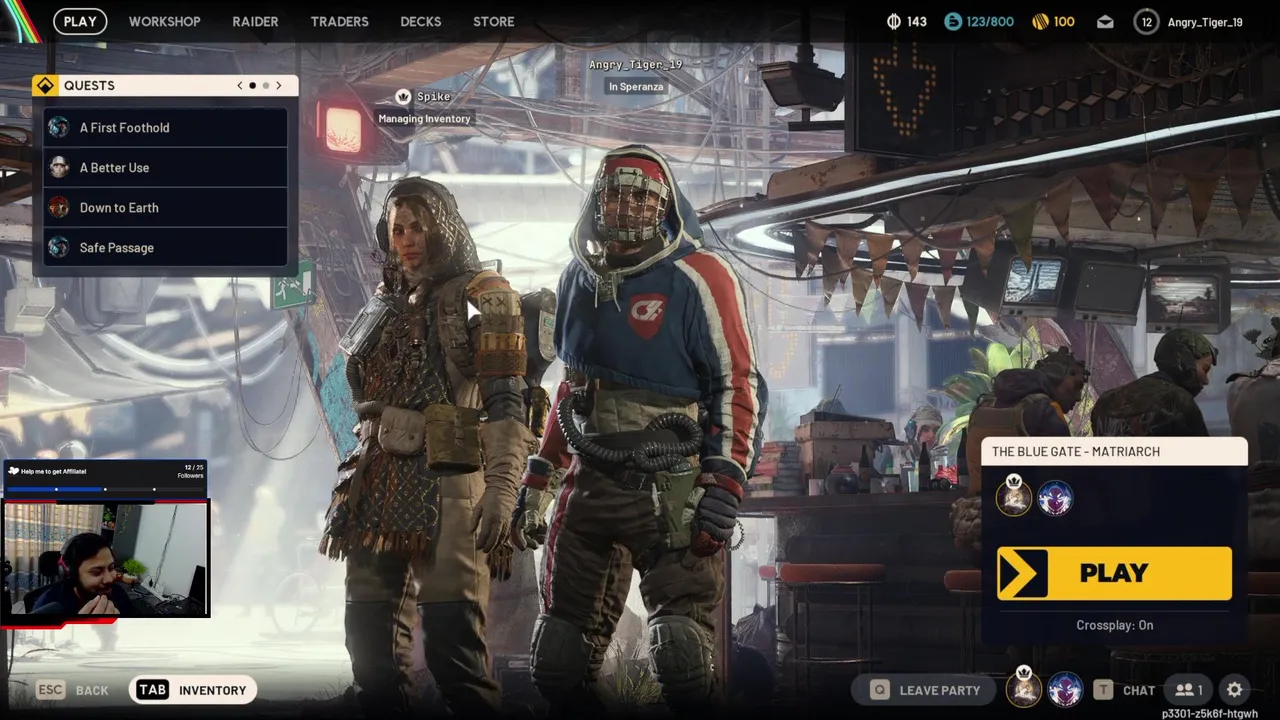The image size is (1280, 720).
Task: Toggle the Crossplay: On setting
Action: [x=1114, y=625]
